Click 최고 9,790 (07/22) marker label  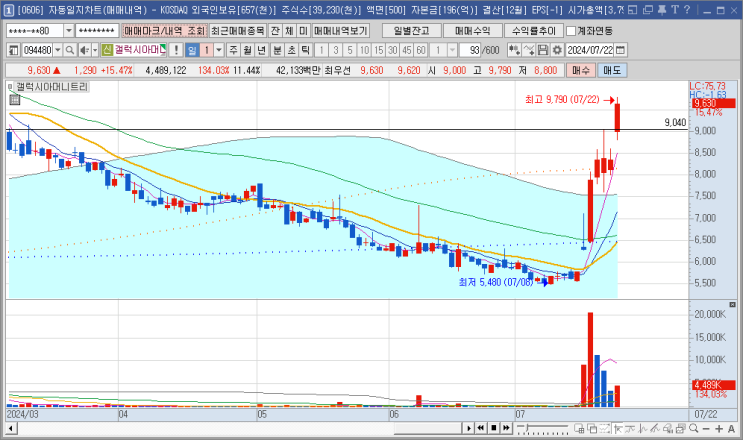click(x=562, y=99)
